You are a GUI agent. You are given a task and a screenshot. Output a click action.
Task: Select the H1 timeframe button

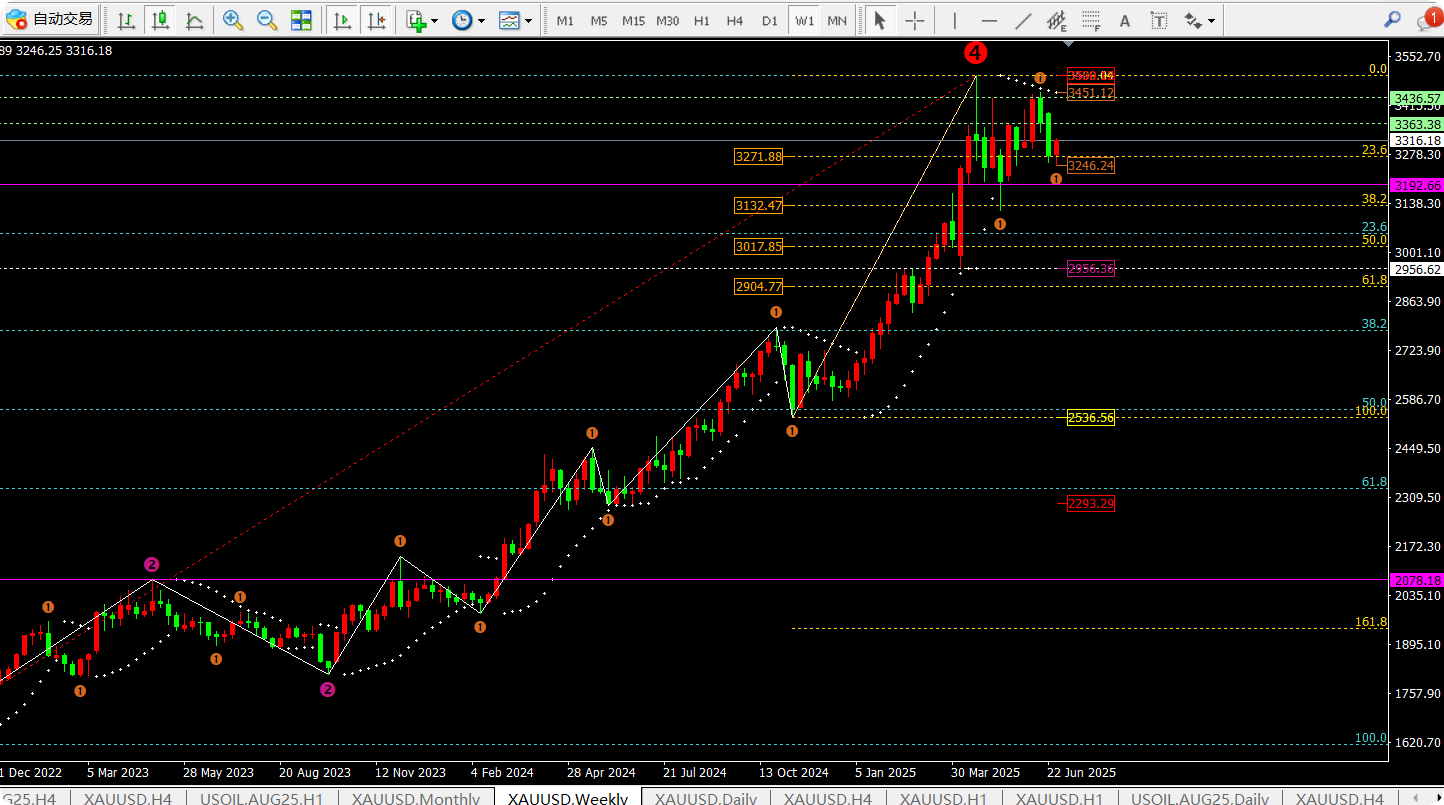pyautogui.click(x=702, y=20)
